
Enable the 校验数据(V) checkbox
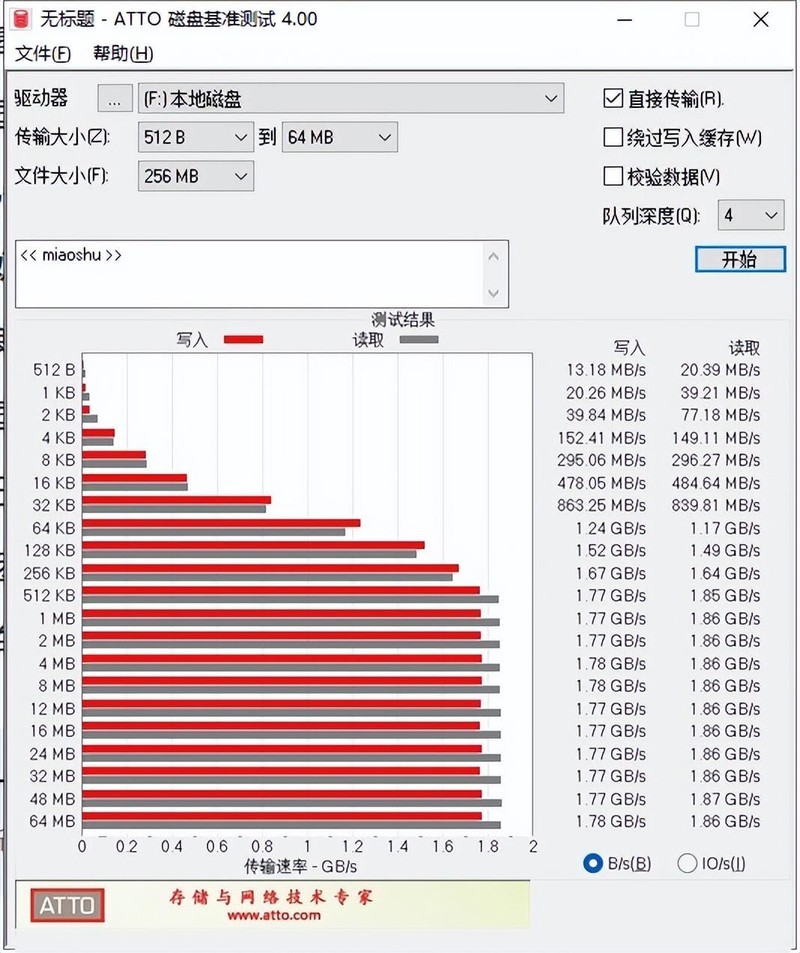pyautogui.click(x=612, y=176)
